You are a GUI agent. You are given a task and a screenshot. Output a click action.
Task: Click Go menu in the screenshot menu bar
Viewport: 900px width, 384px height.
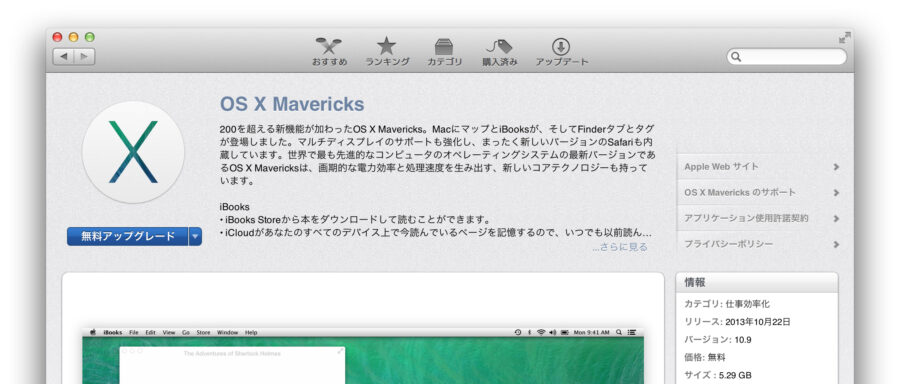point(186,332)
